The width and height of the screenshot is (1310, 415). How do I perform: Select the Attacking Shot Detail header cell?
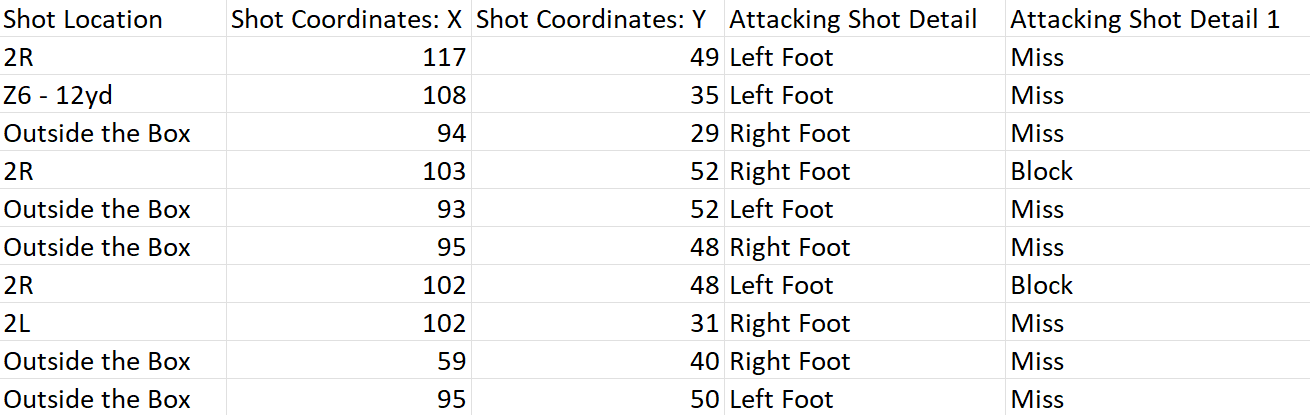point(865,19)
